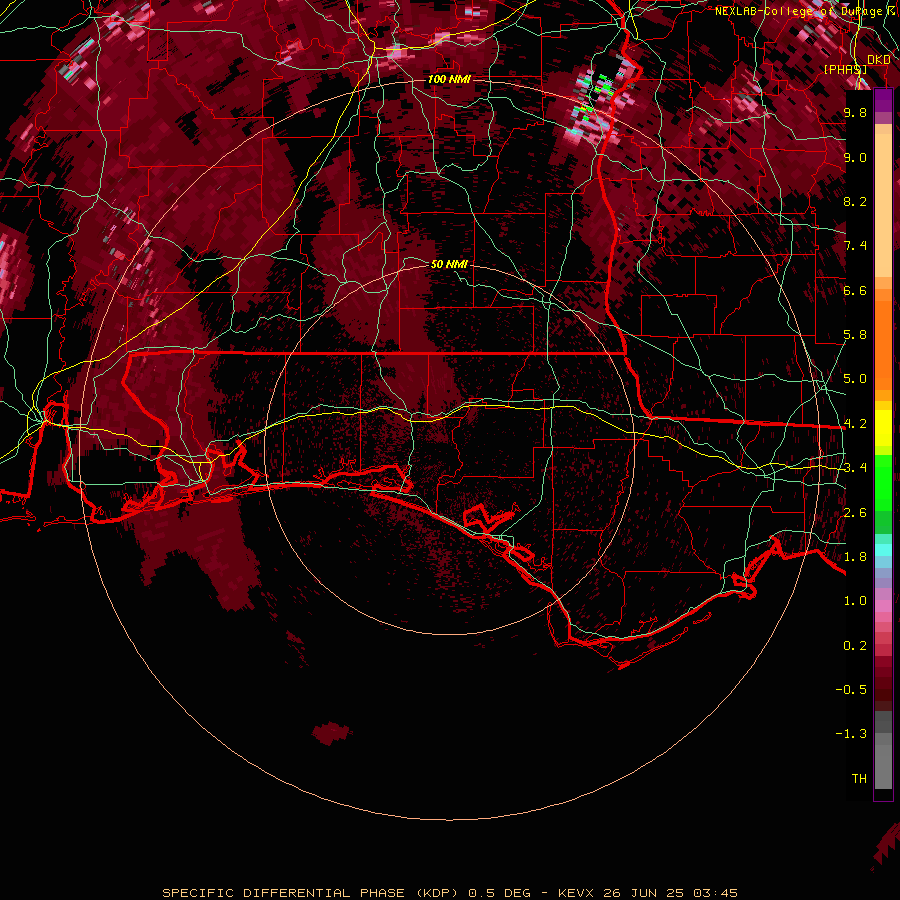Click the 3.4 legend value

pos(855,468)
